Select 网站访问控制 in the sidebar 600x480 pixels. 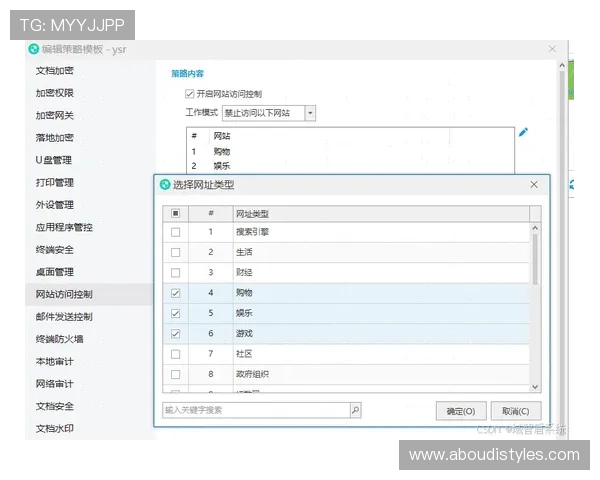click(x=64, y=294)
